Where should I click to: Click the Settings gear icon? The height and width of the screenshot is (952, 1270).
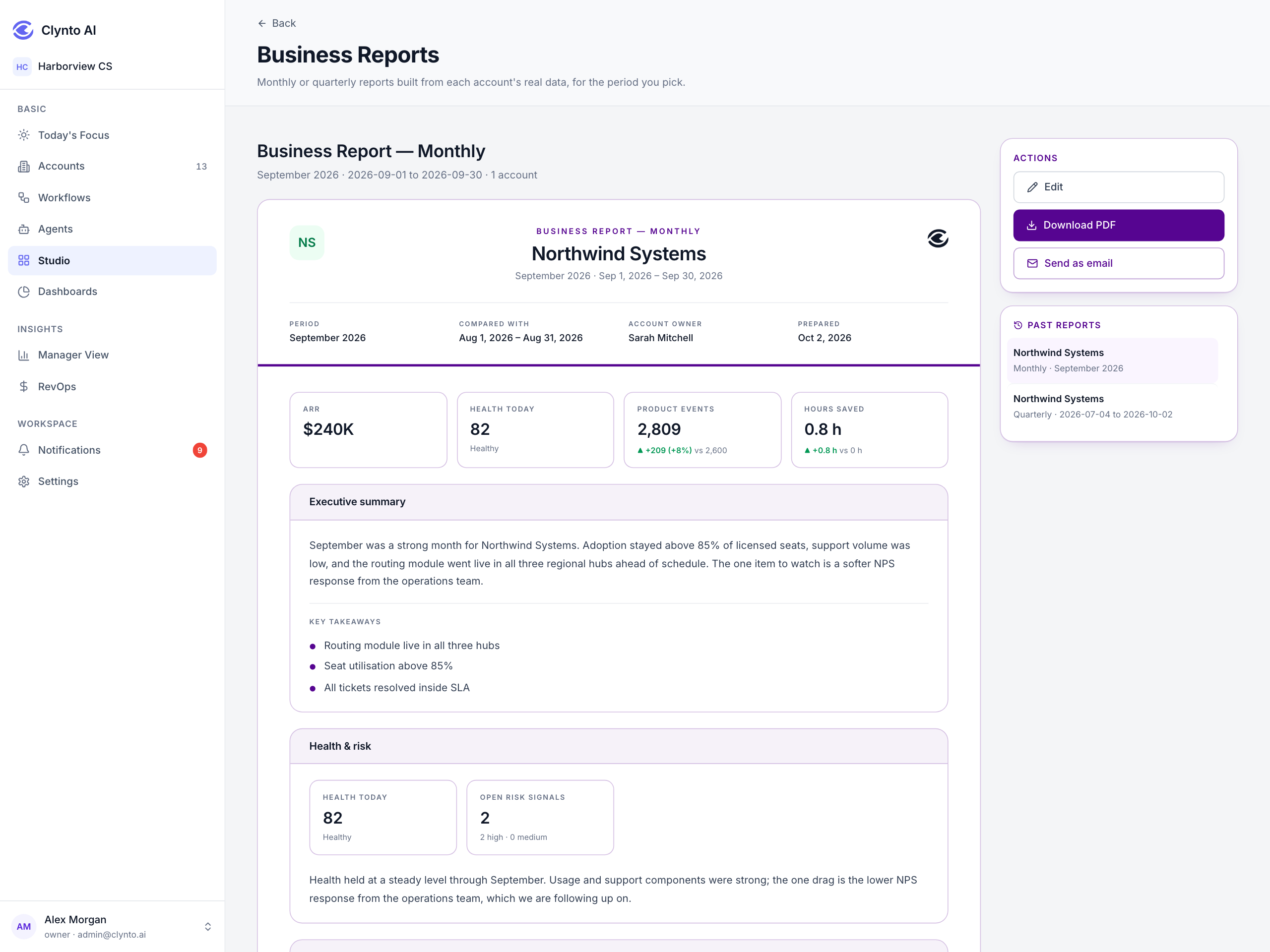pos(23,481)
